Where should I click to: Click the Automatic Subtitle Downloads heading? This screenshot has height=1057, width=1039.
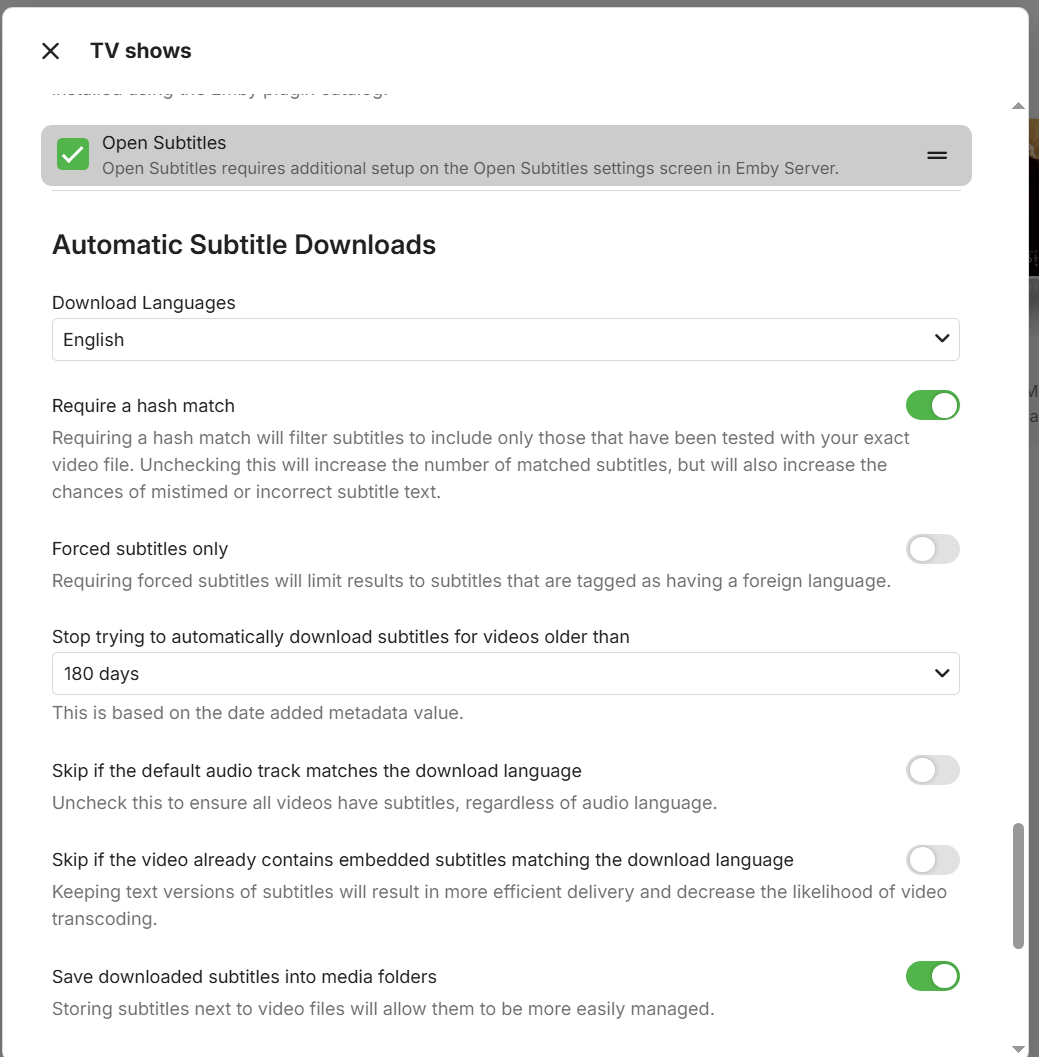tap(244, 245)
